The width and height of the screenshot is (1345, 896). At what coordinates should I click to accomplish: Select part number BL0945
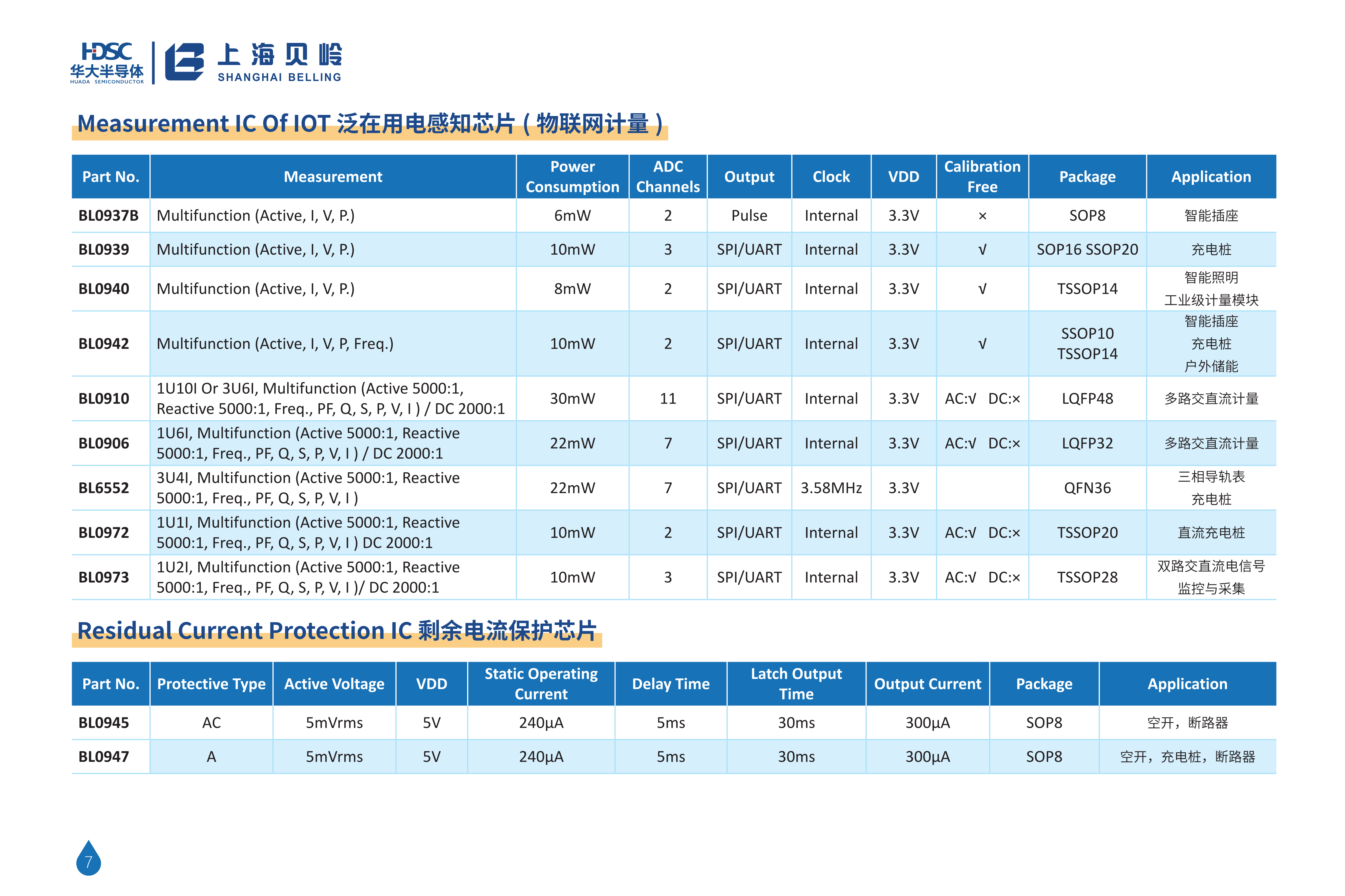103,722
